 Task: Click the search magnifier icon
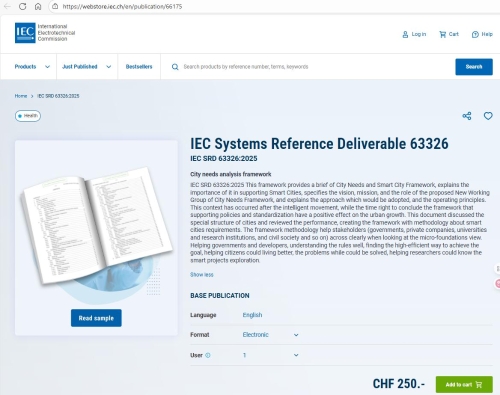click(x=175, y=67)
